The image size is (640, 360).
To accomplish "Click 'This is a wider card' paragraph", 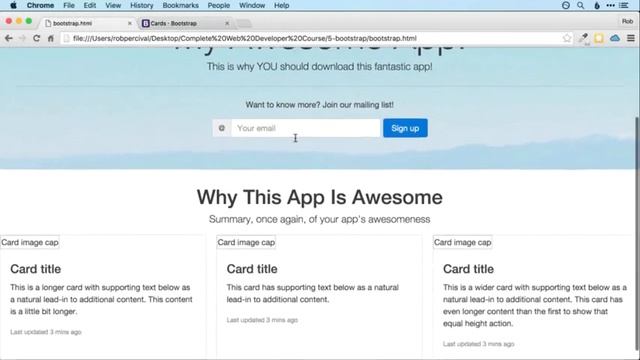I will click(535, 305).
